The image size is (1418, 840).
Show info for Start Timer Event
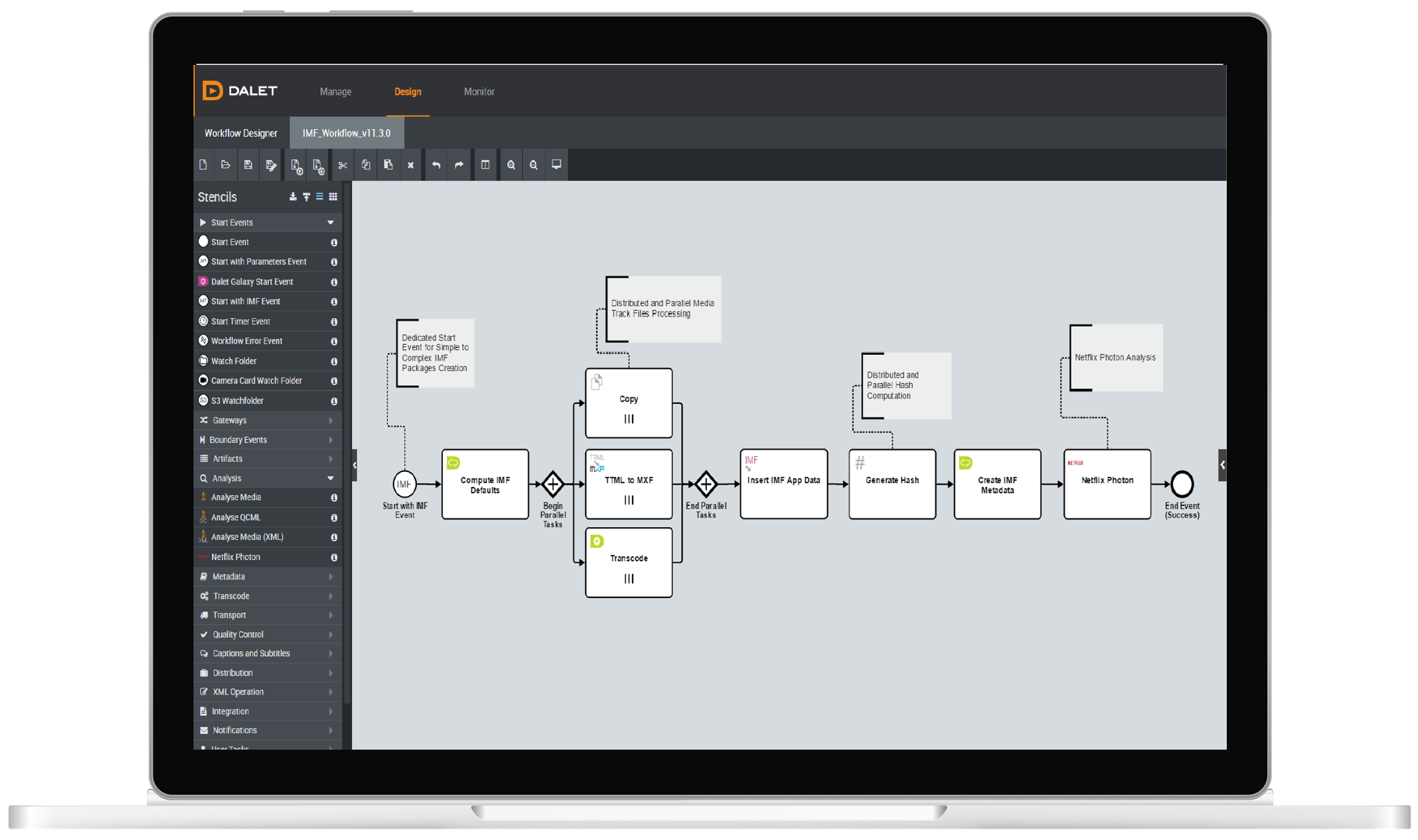334,322
